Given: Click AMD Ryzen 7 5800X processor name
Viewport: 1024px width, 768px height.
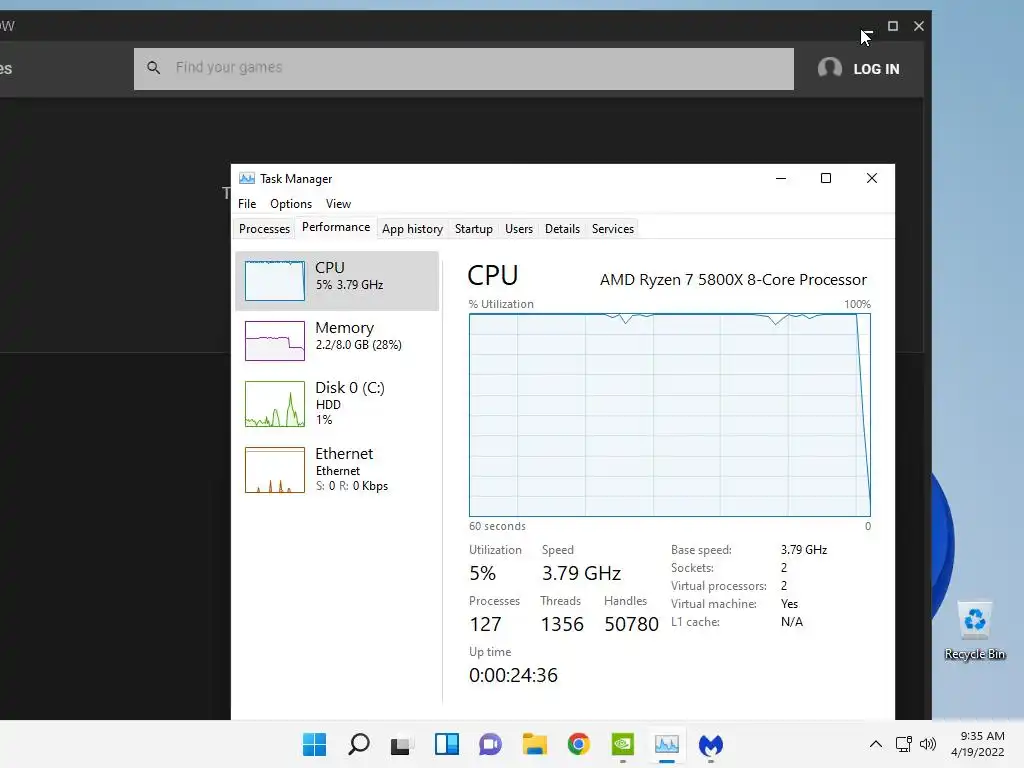Looking at the screenshot, I should pyautogui.click(x=733, y=280).
